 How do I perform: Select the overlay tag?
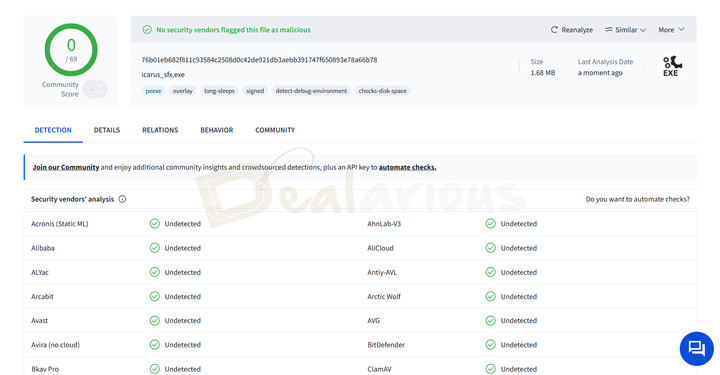tap(182, 91)
